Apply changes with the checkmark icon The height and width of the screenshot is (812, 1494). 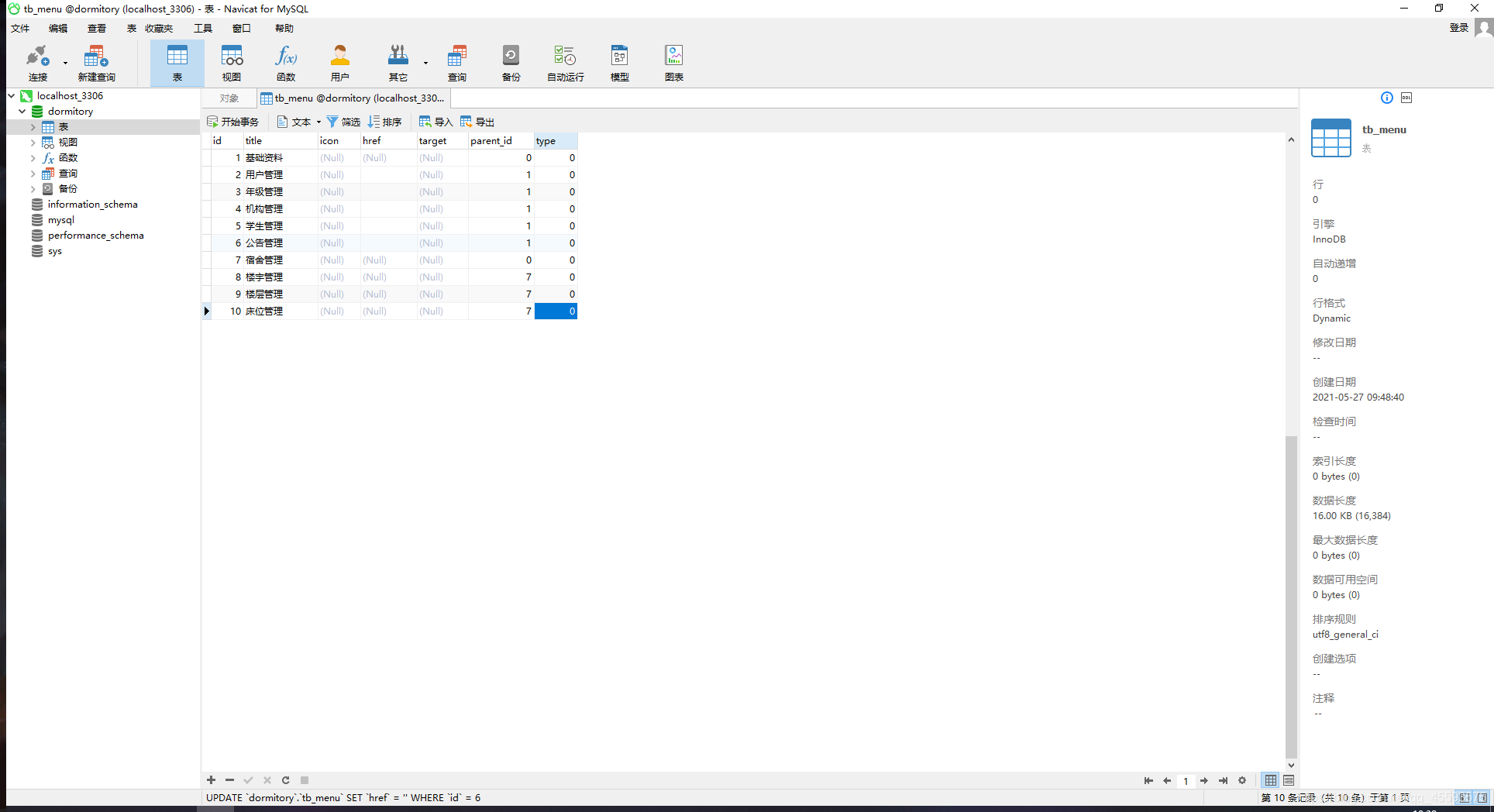[x=248, y=780]
